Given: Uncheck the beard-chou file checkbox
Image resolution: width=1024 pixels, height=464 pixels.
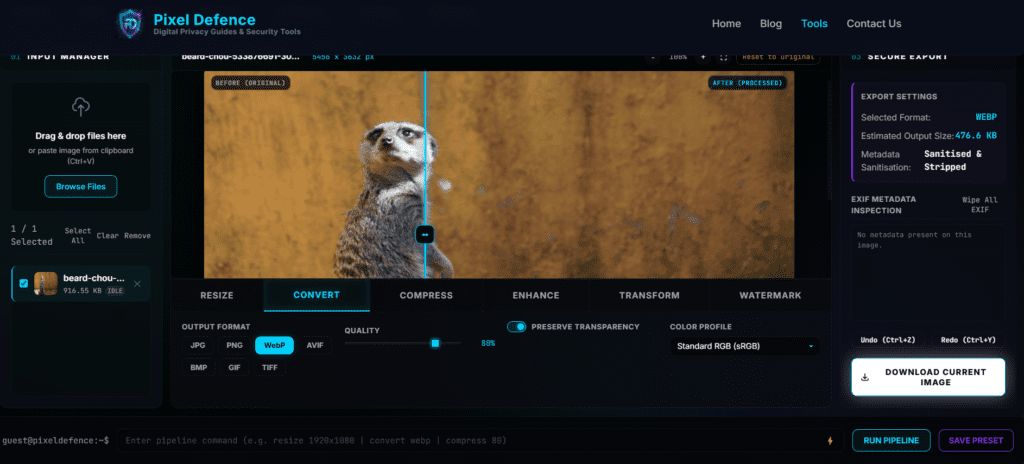Looking at the screenshot, I should coord(24,283).
